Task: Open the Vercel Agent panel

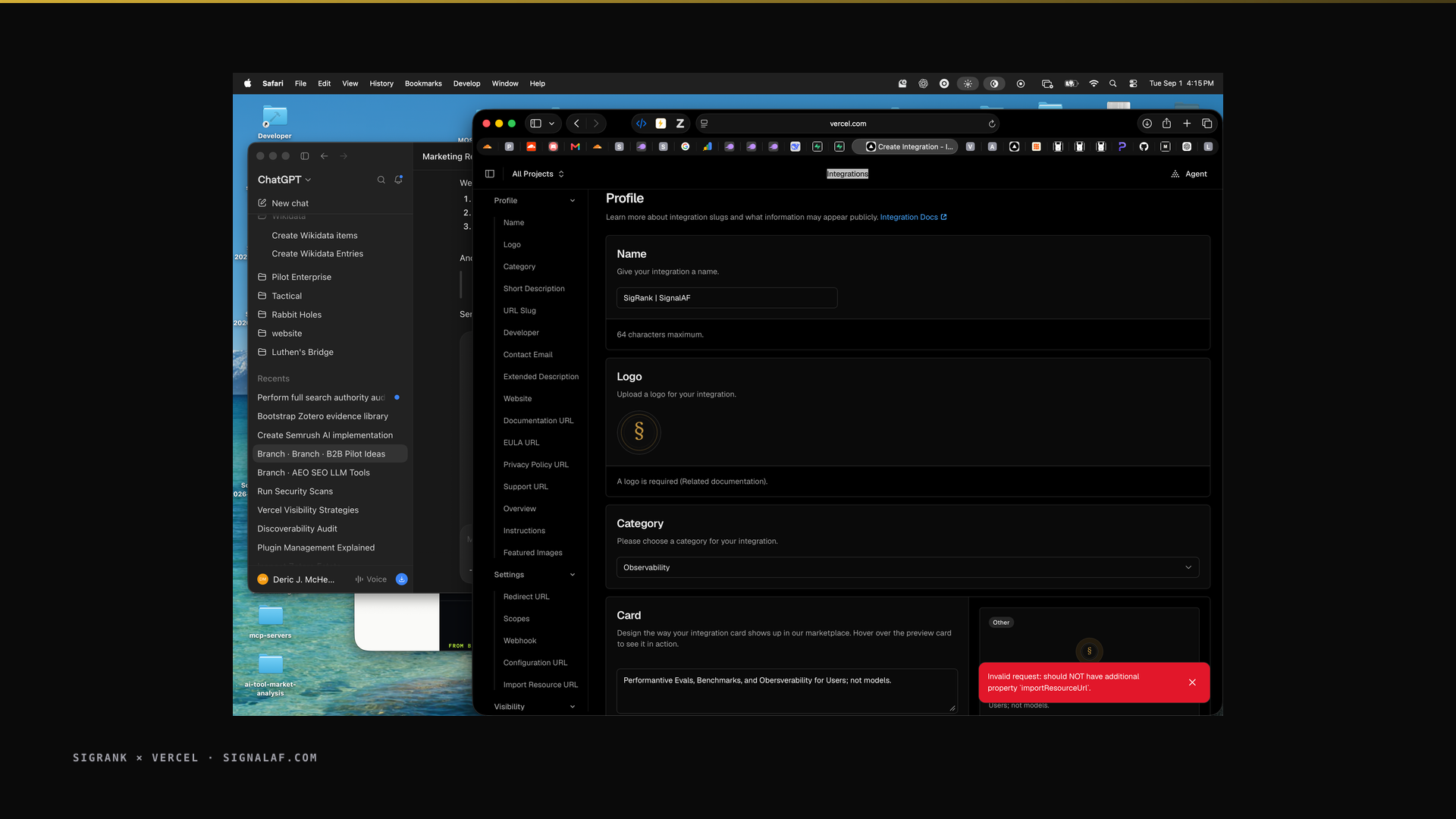Action: [x=1189, y=174]
